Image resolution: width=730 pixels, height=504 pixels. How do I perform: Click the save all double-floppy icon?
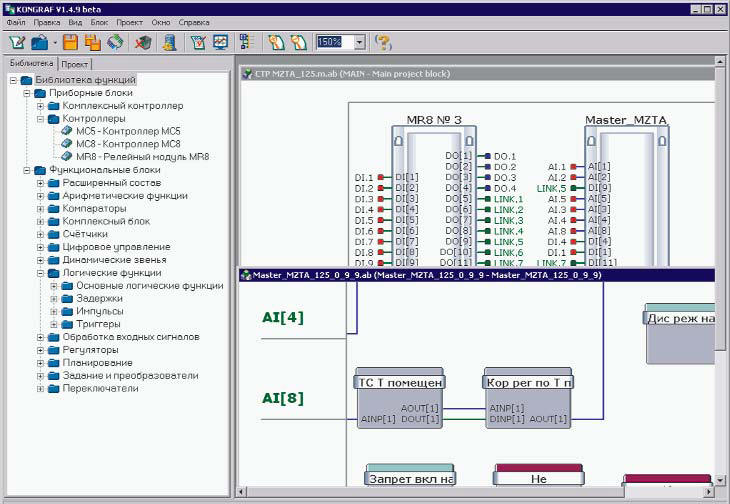[93, 42]
